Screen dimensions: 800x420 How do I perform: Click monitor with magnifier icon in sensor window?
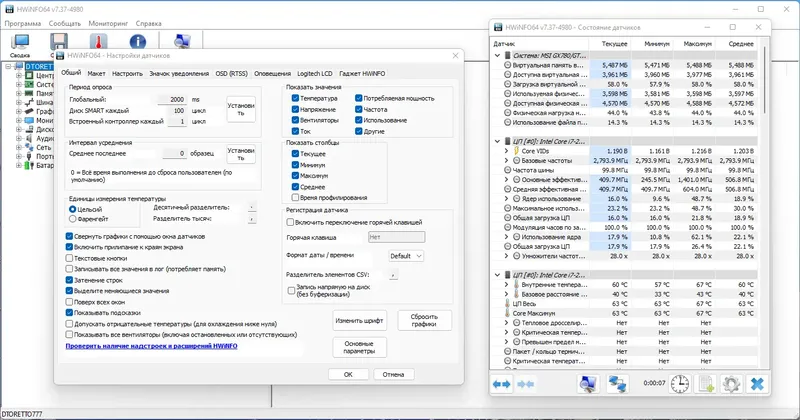(588, 384)
